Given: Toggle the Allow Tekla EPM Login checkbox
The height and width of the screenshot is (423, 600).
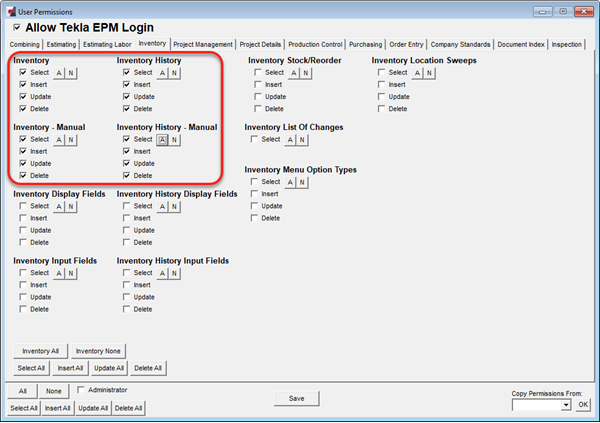Looking at the screenshot, I should coord(17,28).
